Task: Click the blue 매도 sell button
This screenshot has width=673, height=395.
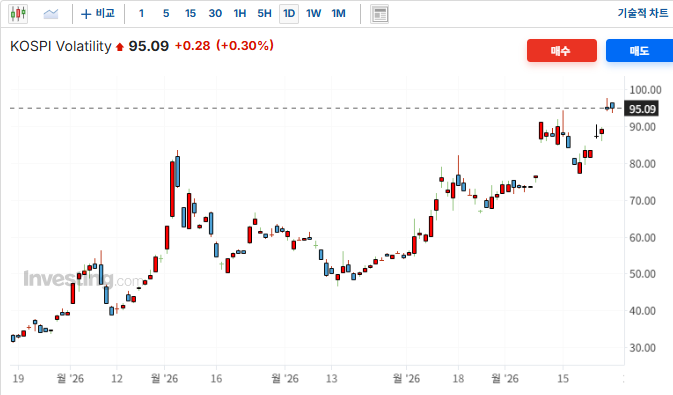Action: coord(640,51)
